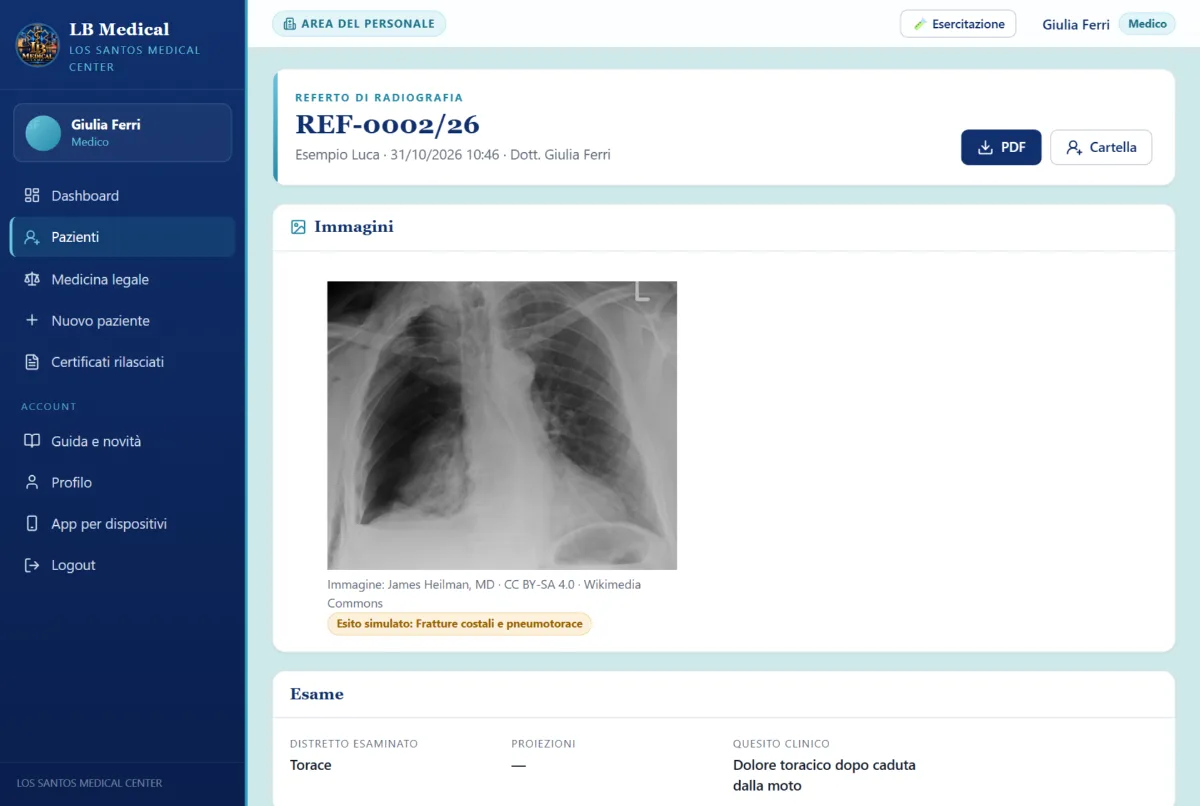Click the Medicina legale scales icon
Viewport: 1200px width, 806px height.
click(x=32, y=279)
